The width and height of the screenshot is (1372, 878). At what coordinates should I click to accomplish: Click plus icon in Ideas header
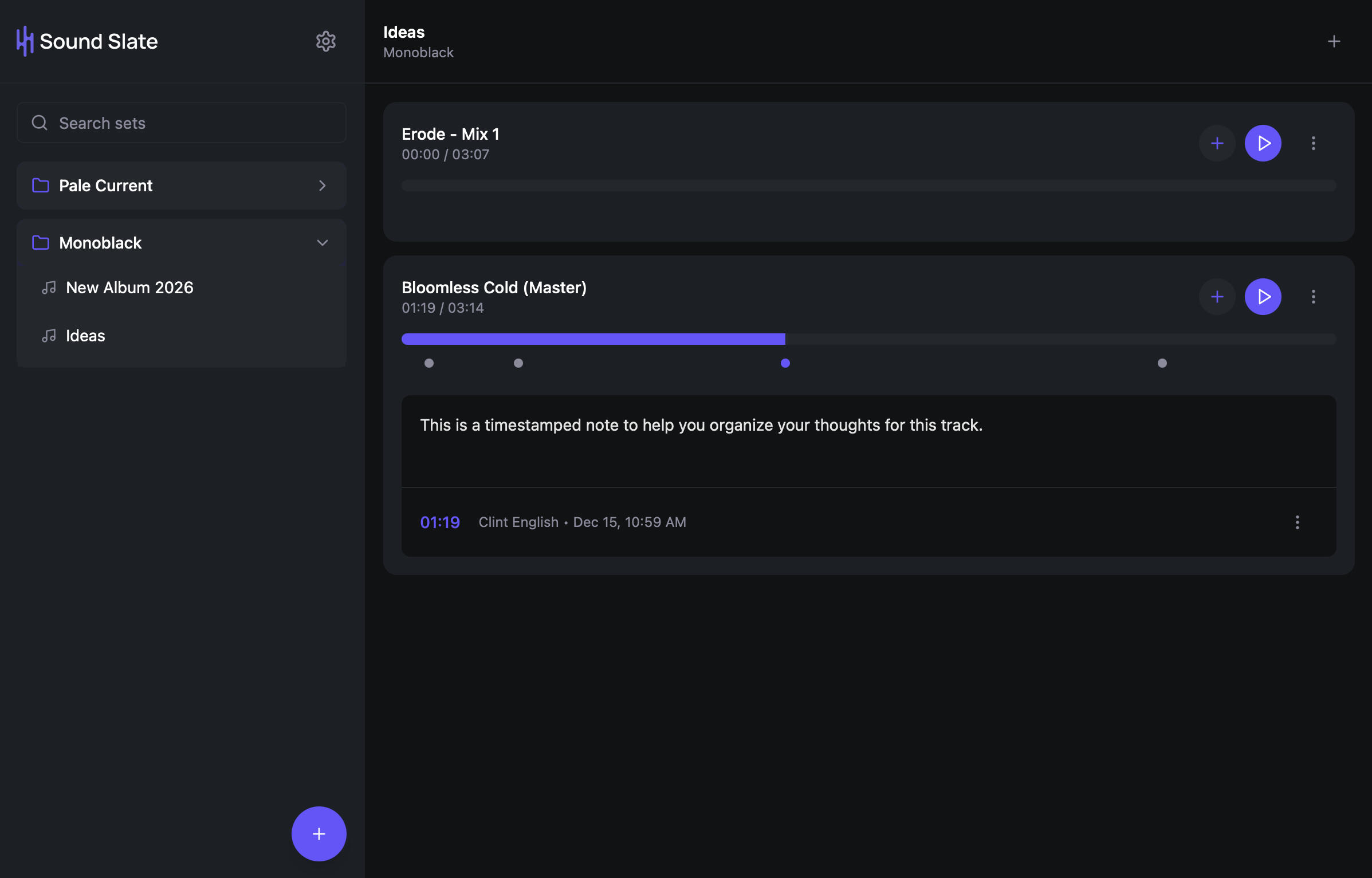coord(1334,41)
